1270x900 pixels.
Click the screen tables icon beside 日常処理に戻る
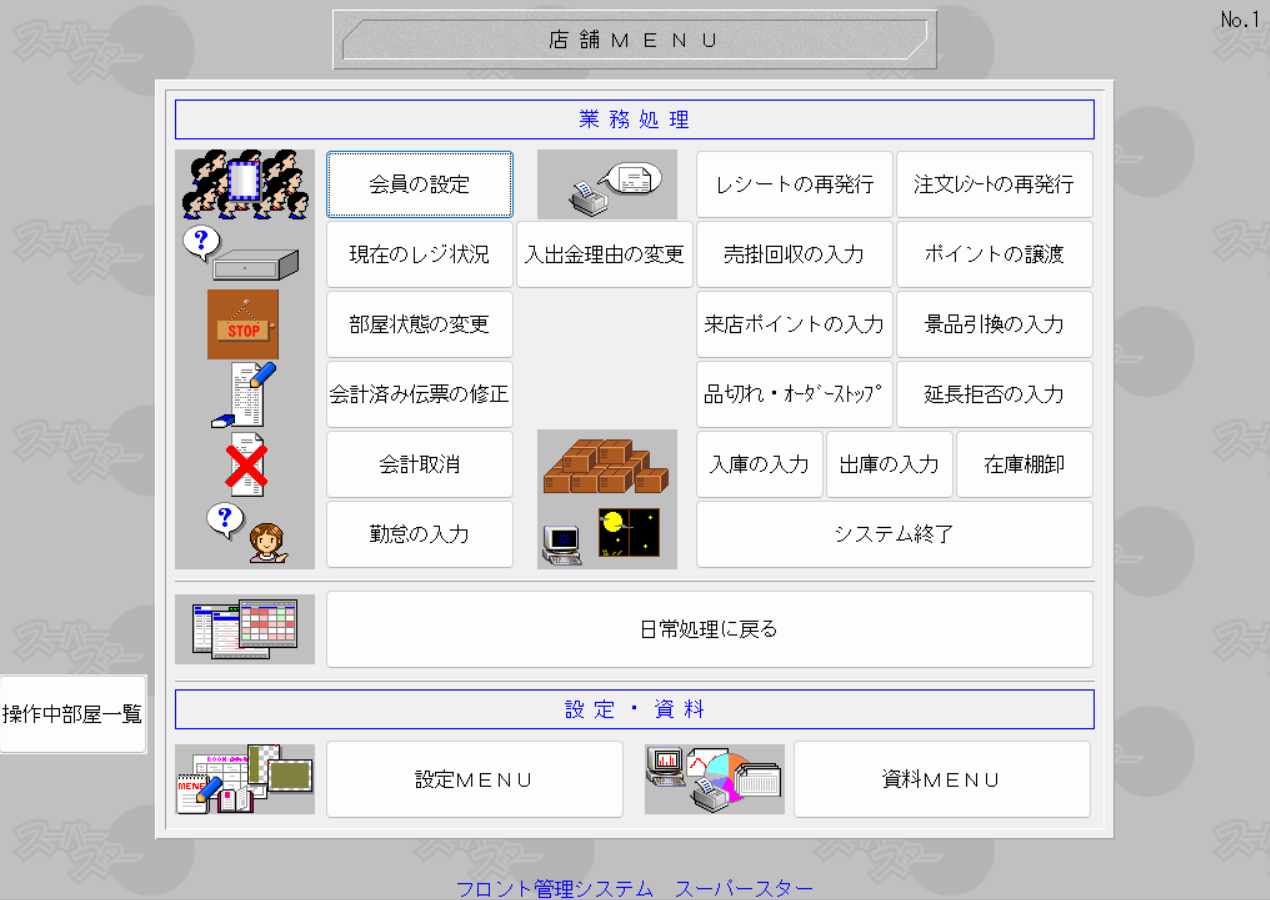(x=245, y=629)
